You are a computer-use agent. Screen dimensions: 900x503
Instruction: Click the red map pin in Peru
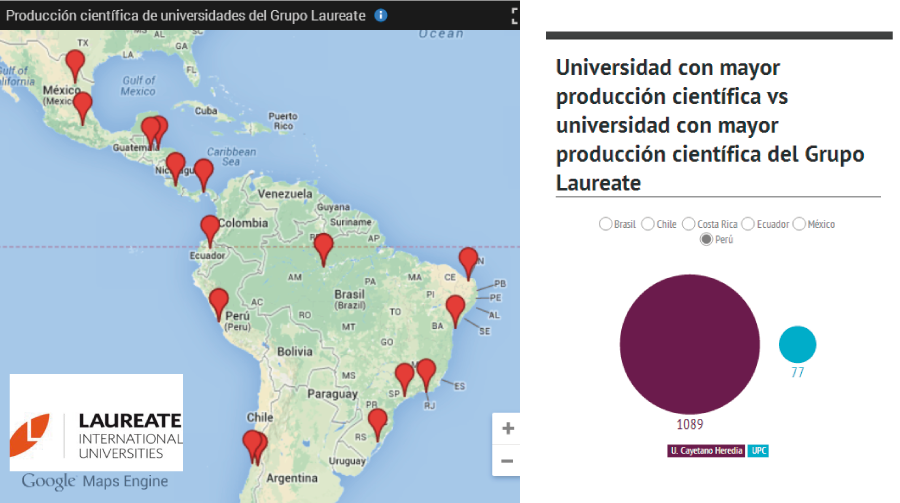pyautogui.click(x=219, y=301)
